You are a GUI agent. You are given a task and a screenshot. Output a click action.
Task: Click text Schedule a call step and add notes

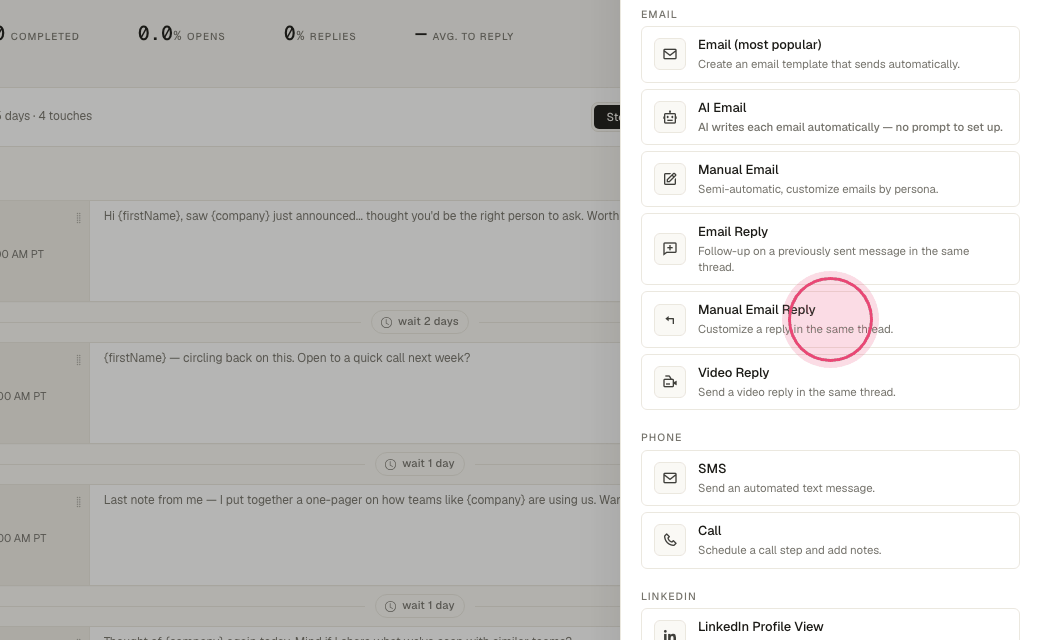coord(789,550)
